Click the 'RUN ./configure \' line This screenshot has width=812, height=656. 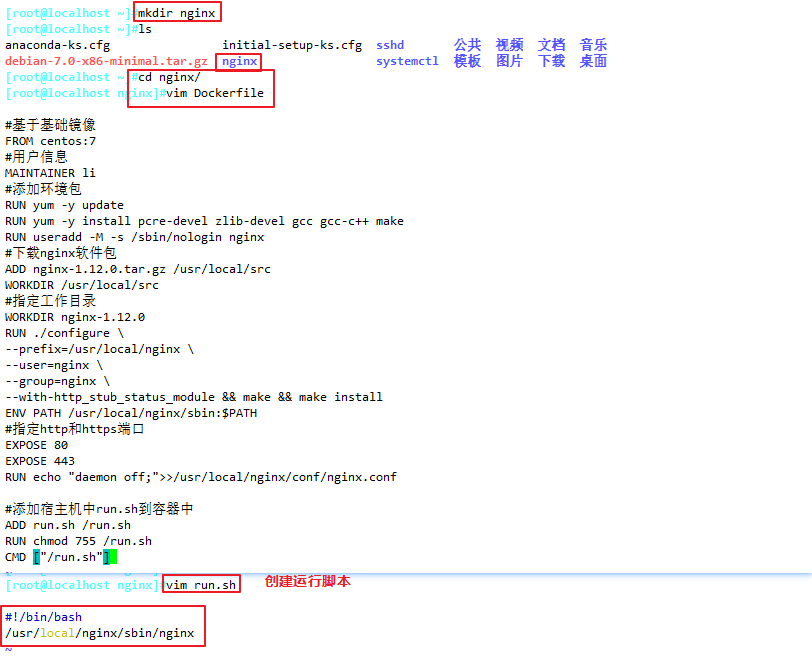coord(64,333)
